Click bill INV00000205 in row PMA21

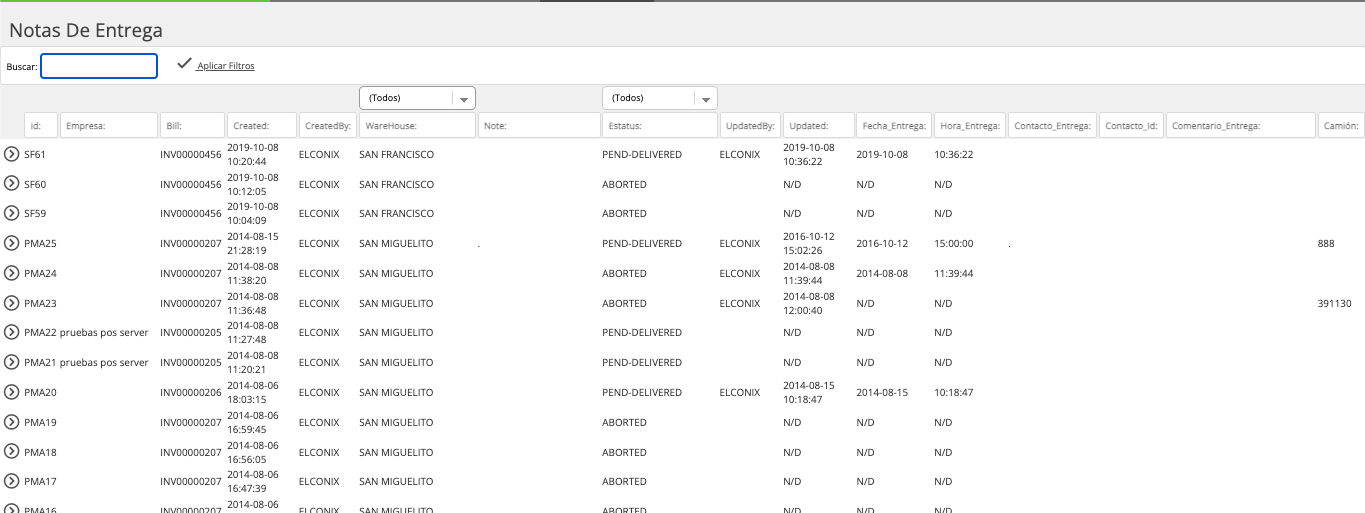point(191,362)
